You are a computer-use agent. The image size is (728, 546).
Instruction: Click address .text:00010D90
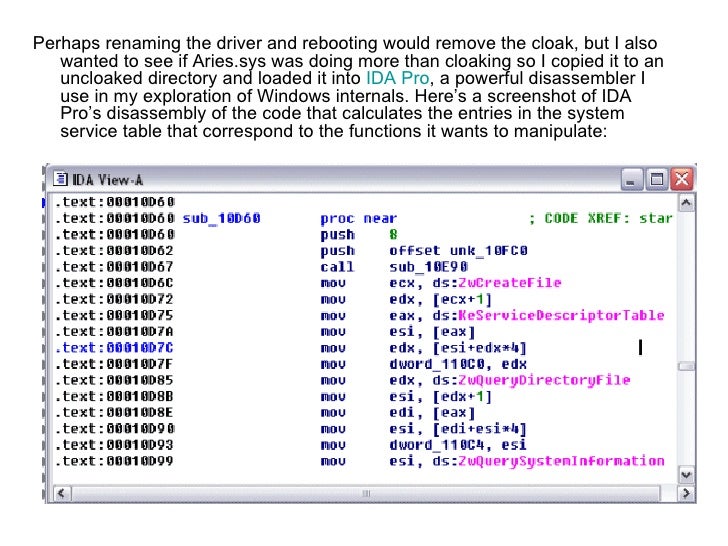click(114, 429)
